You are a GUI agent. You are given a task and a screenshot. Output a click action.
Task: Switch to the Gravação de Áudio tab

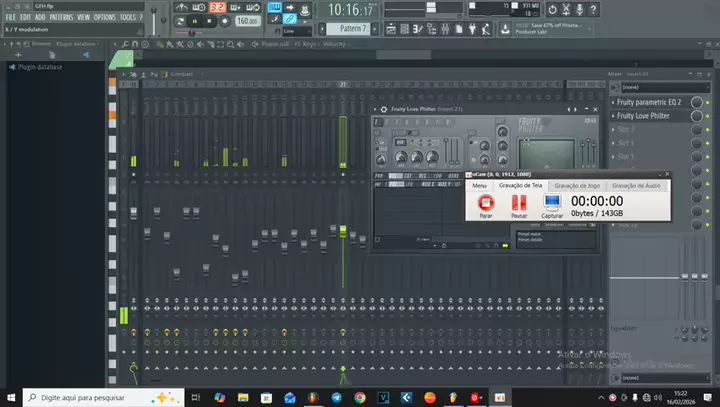pyautogui.click(x=636, y=185)
